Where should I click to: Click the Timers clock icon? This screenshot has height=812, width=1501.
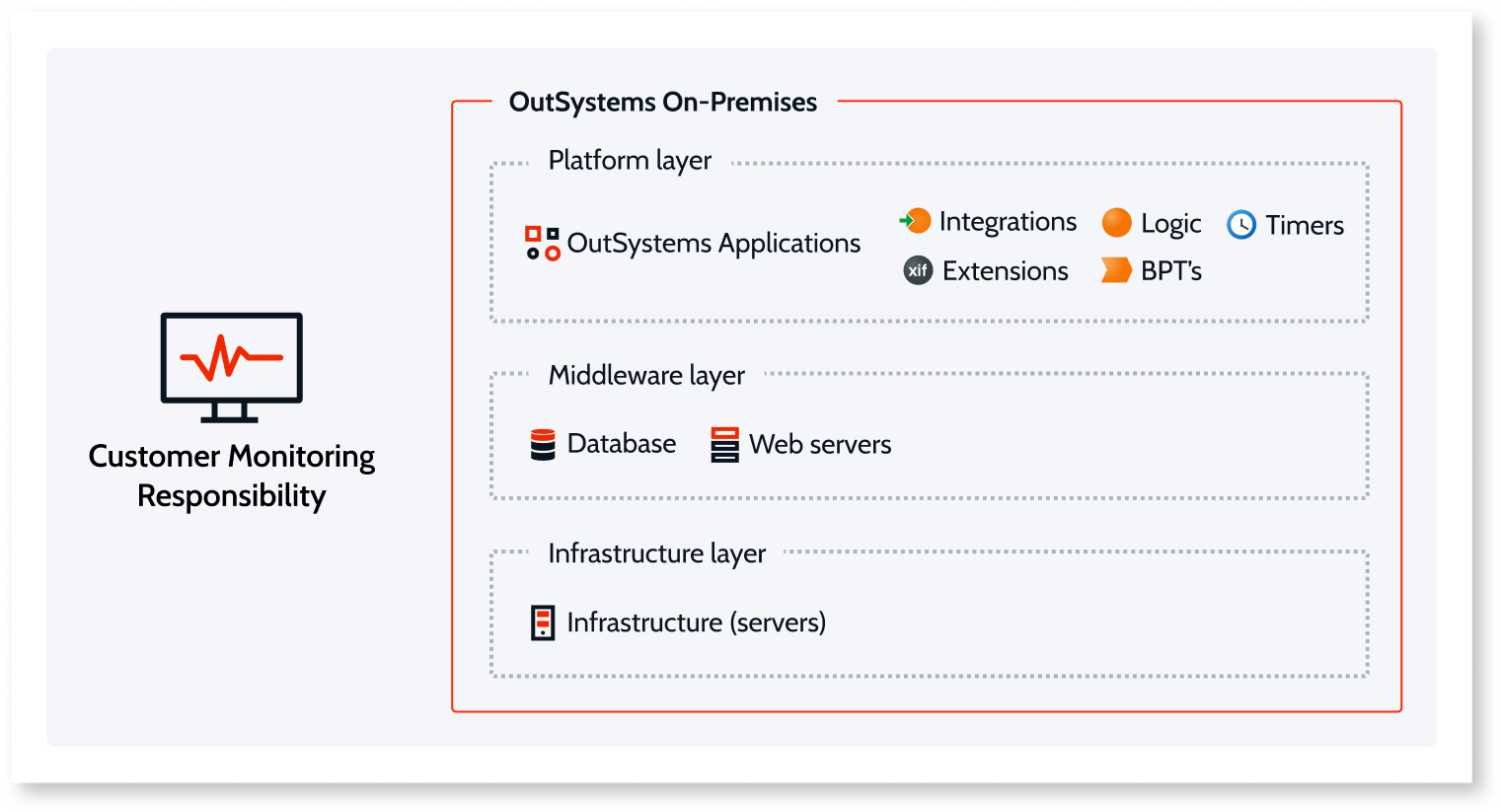tap(1241, 225)
